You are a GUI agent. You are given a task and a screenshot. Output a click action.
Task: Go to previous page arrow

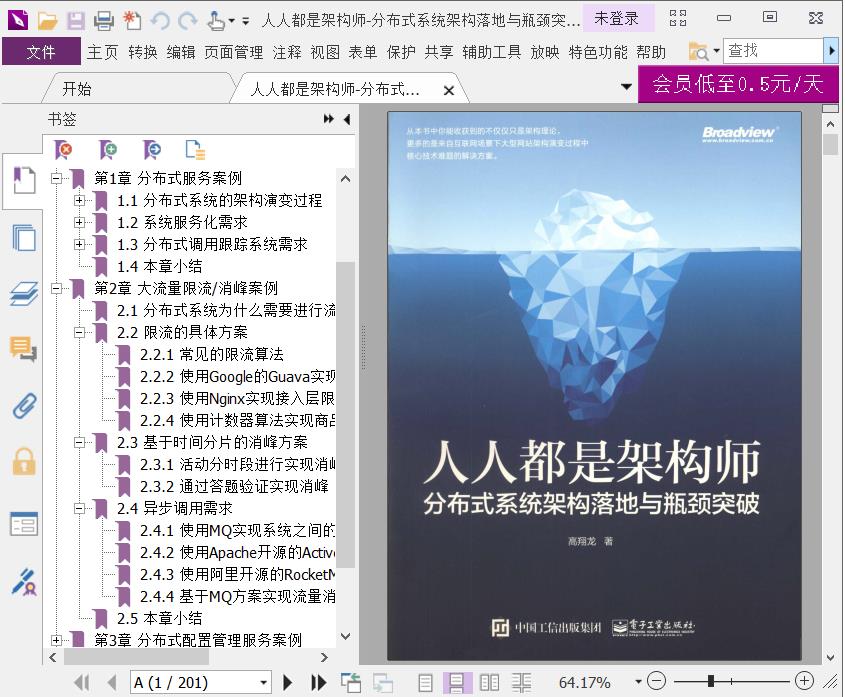point(112,682)
